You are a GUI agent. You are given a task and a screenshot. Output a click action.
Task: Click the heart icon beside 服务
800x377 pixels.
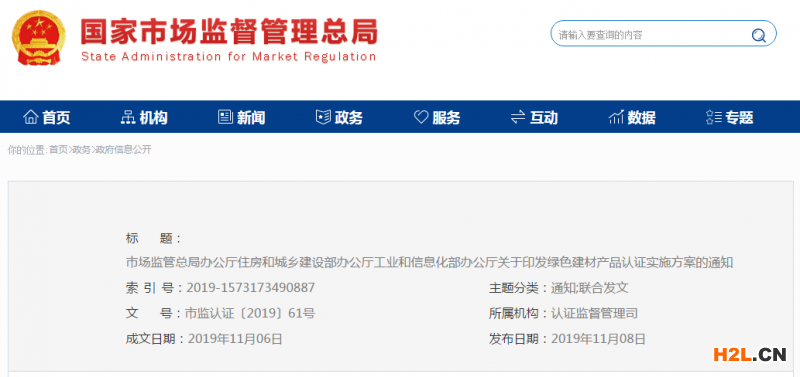tap(421, 117)
